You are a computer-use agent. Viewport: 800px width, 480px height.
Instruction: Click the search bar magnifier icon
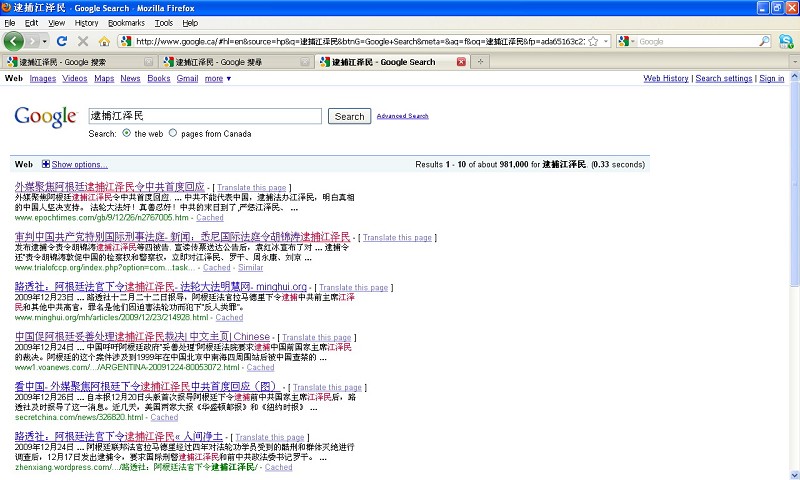point(764,41)
